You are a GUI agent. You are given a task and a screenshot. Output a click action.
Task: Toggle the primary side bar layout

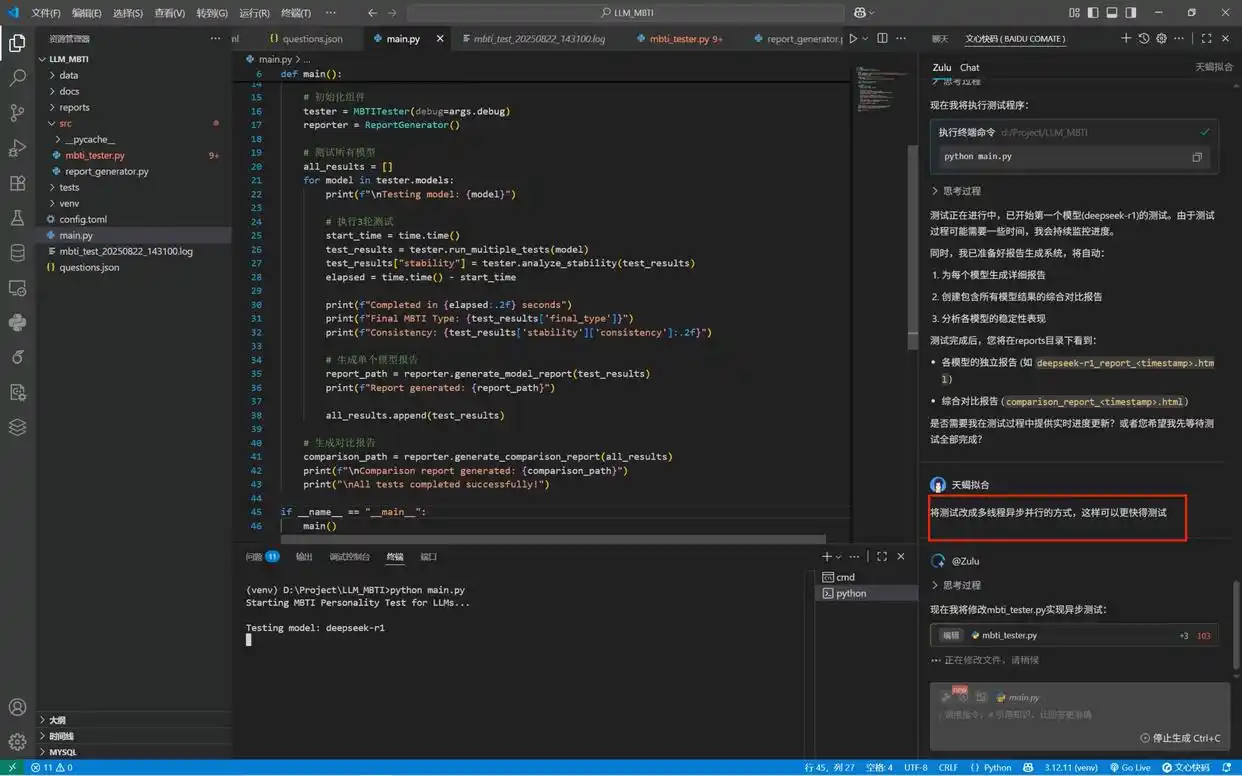pos(1093,13)
